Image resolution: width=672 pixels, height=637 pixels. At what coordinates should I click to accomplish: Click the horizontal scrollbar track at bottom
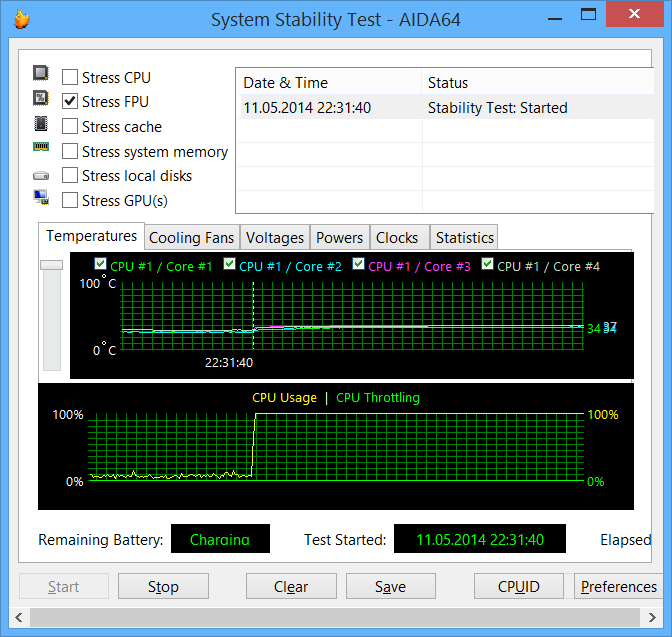tap(335, 617)
